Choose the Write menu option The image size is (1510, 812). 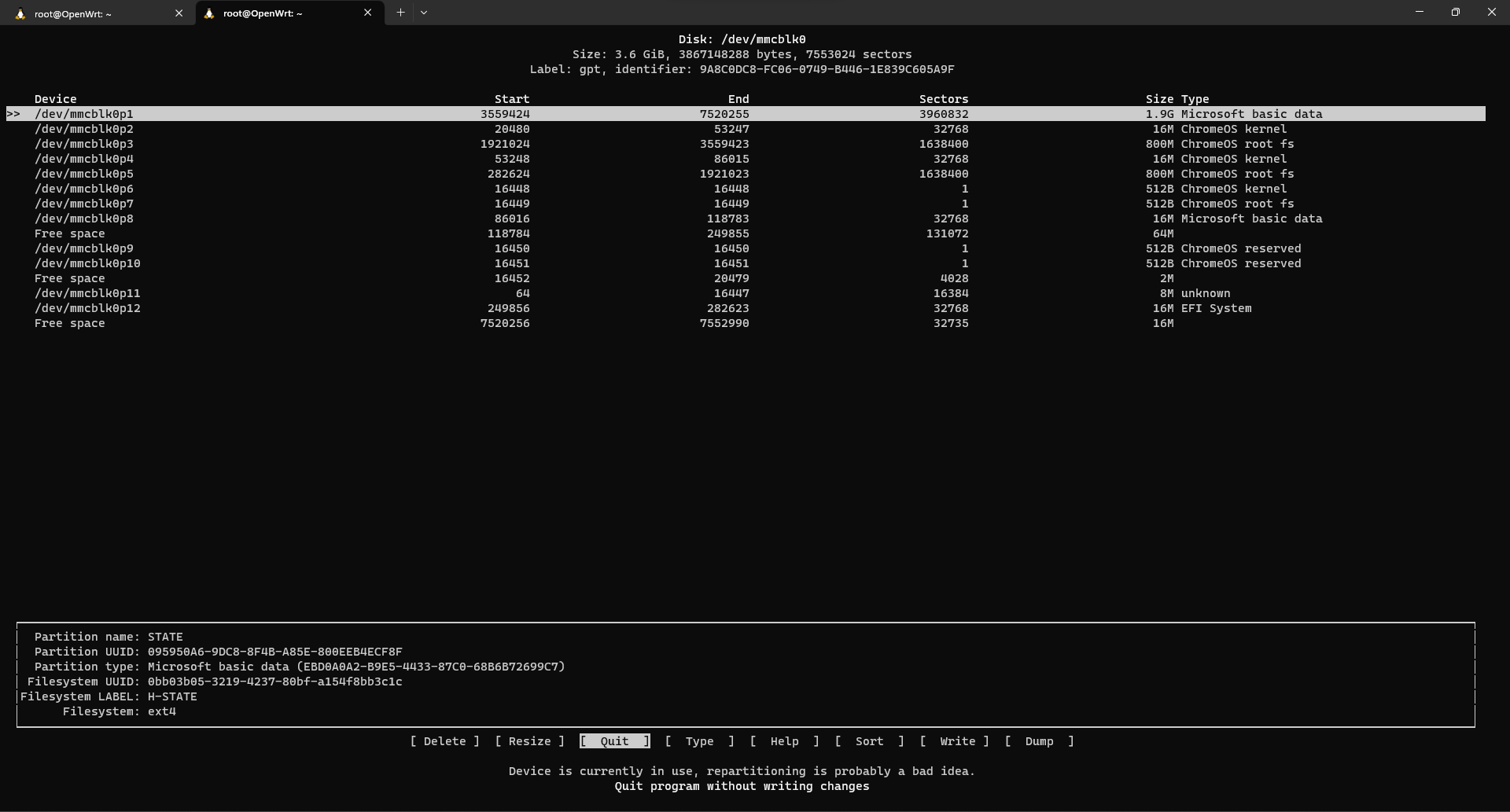tap(954, 741)
